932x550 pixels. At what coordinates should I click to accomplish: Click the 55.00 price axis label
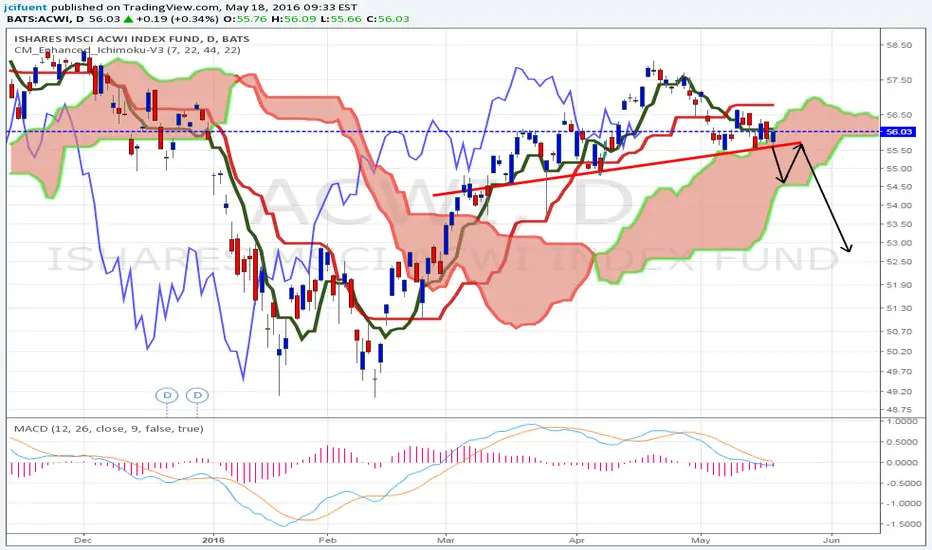[898, 169]
